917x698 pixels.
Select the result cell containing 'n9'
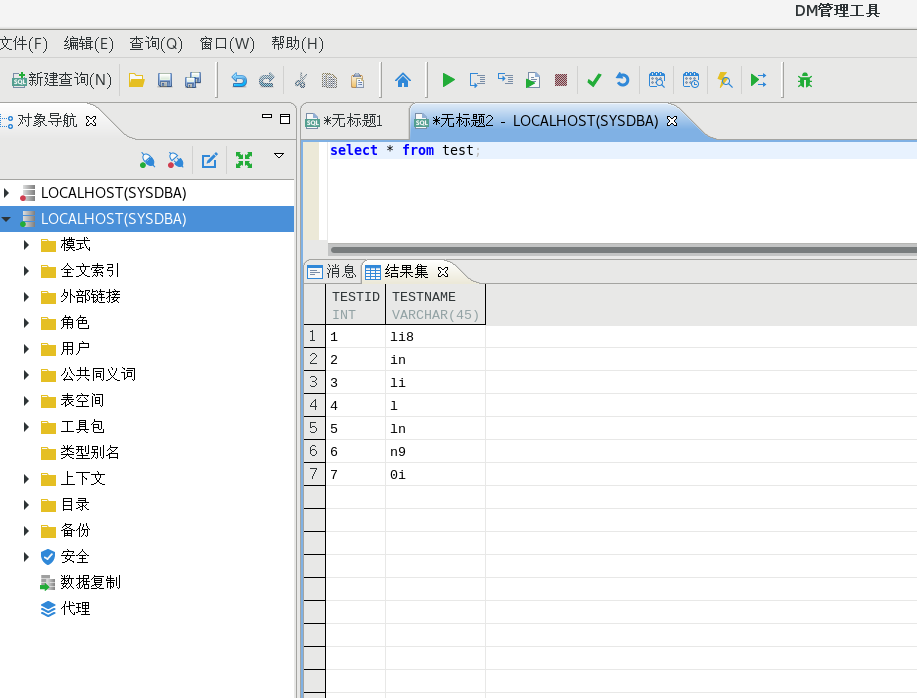pos(435,451)
